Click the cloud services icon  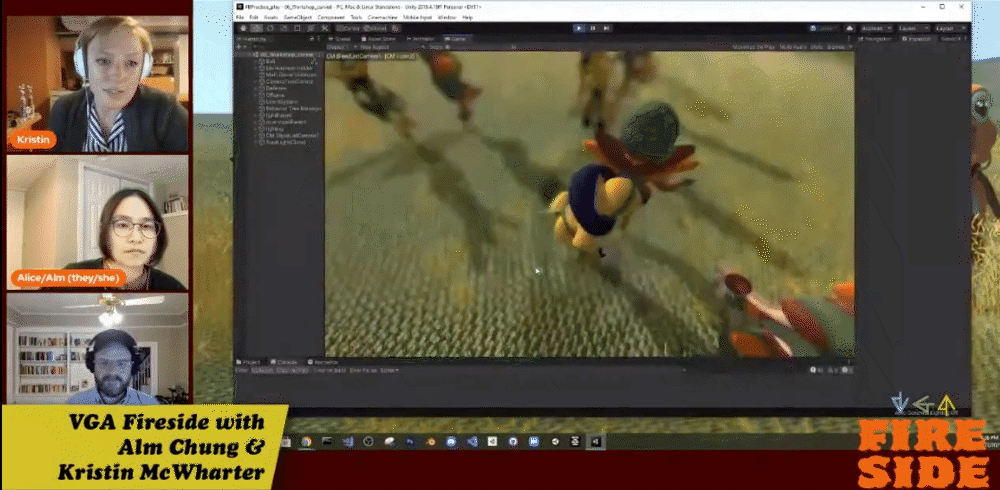click(849, 28)
